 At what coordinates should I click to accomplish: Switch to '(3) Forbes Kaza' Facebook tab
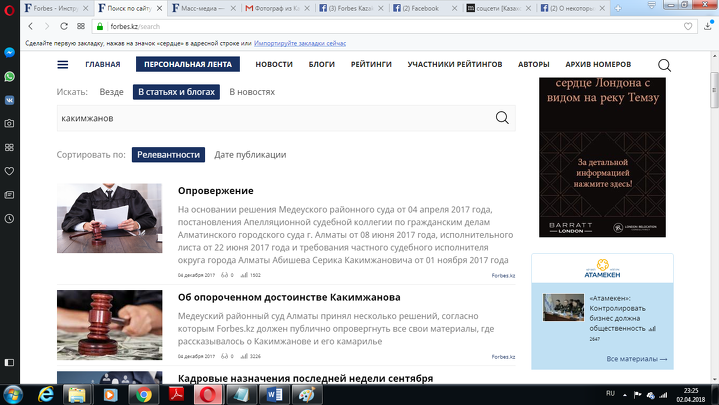click(x=351, y=8)
